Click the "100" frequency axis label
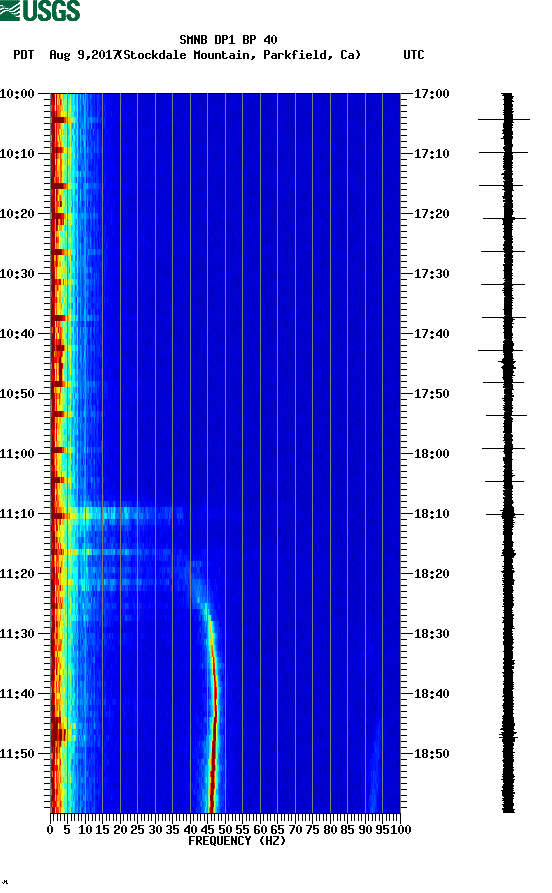The height and width of the screenshot is (893, 552). pyautogui.click(x=400, y=830)
